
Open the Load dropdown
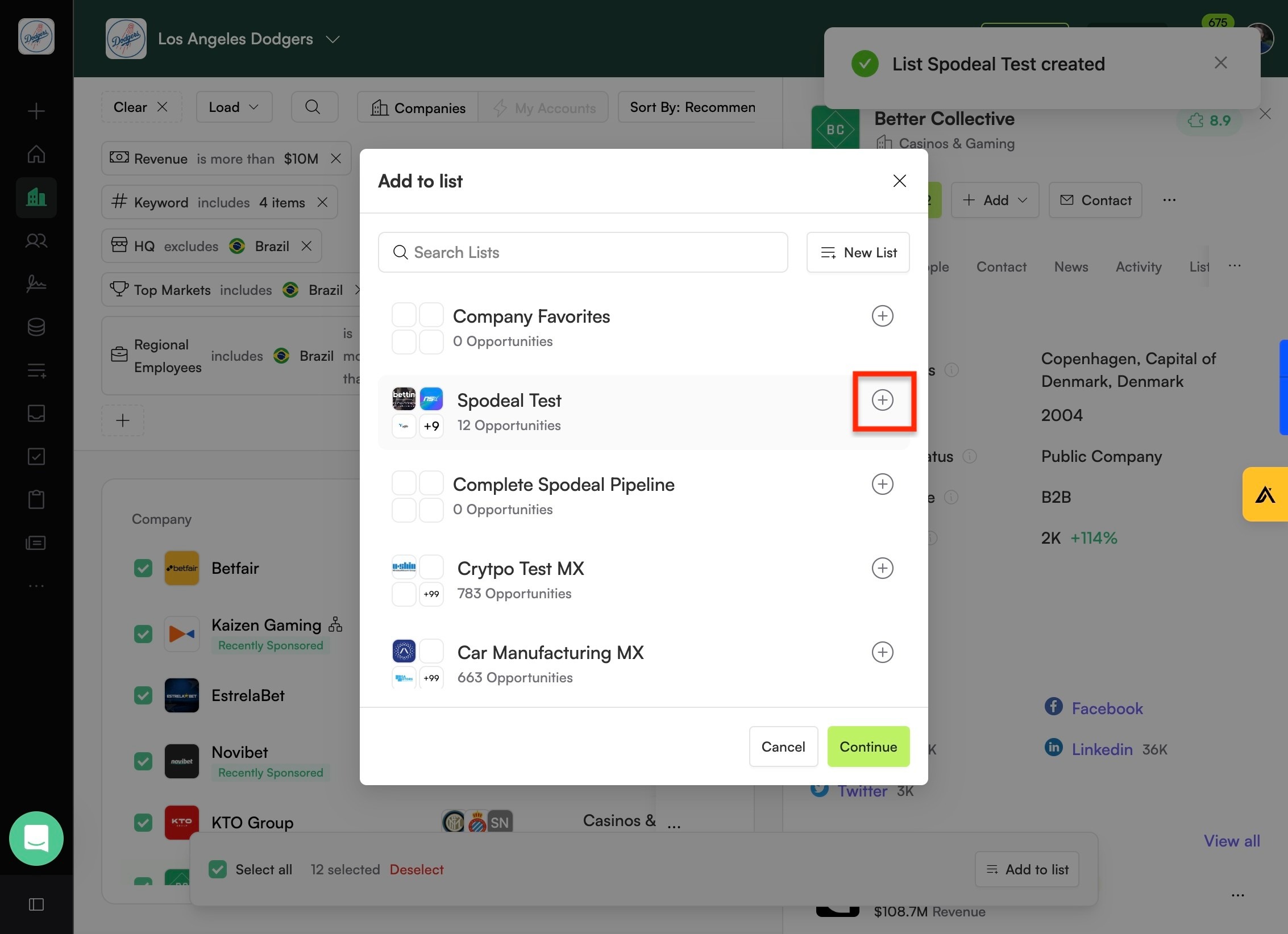tap(234, 107)
